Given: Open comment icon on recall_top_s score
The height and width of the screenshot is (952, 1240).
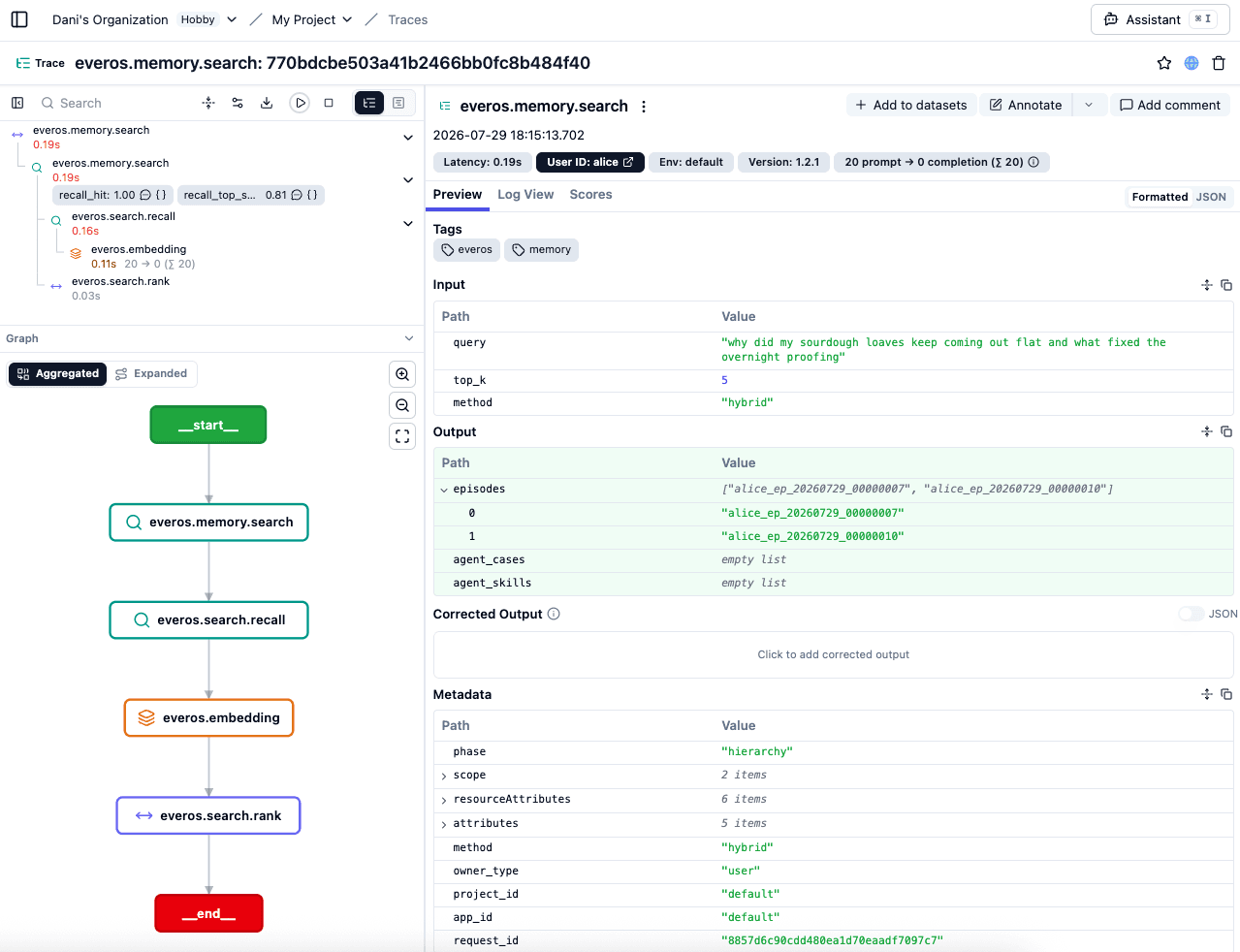Looking at the screenshot, I should (x=297, y=195).
